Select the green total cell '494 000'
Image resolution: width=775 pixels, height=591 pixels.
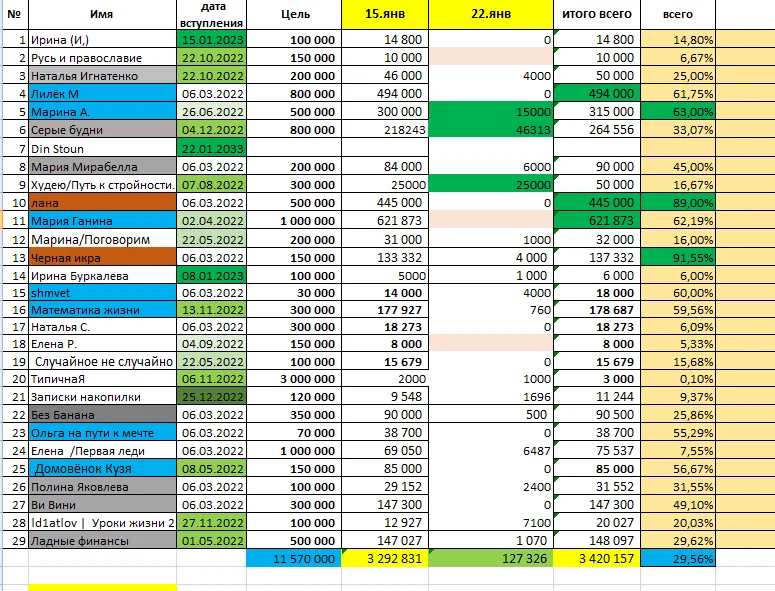point(597,93)
